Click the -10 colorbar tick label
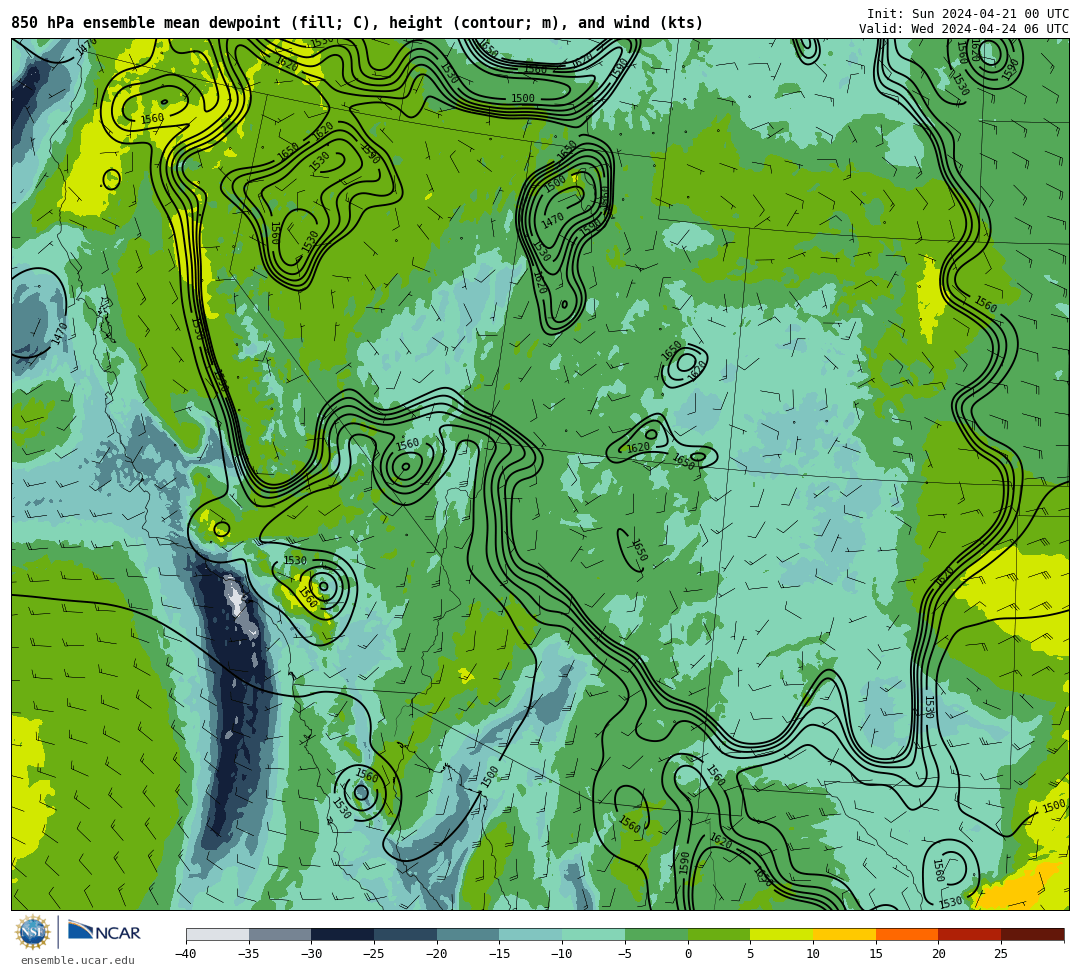Screen dimensions: 1080x973 (x=561, y=954)
